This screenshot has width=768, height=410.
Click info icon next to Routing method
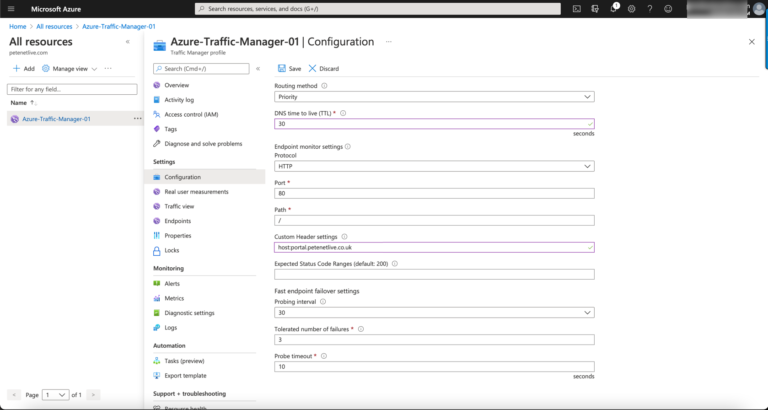point(324,86)
